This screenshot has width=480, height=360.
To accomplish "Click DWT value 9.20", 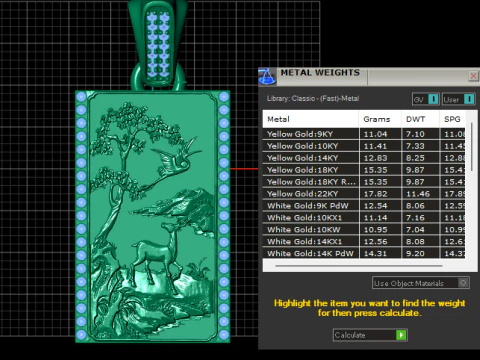I will click(415, 253).
